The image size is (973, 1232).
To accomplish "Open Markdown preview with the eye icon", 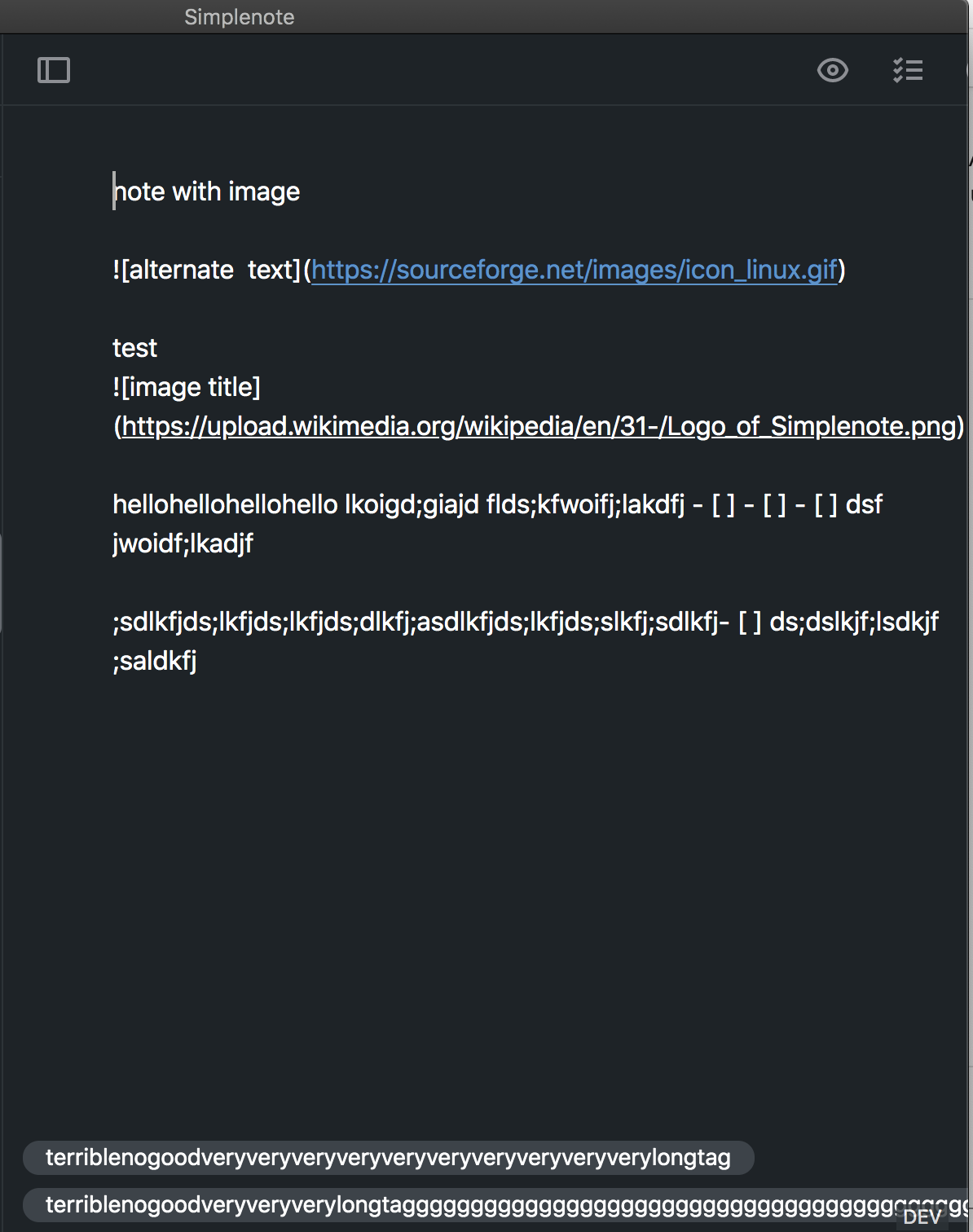I will (x=832, y=70).
